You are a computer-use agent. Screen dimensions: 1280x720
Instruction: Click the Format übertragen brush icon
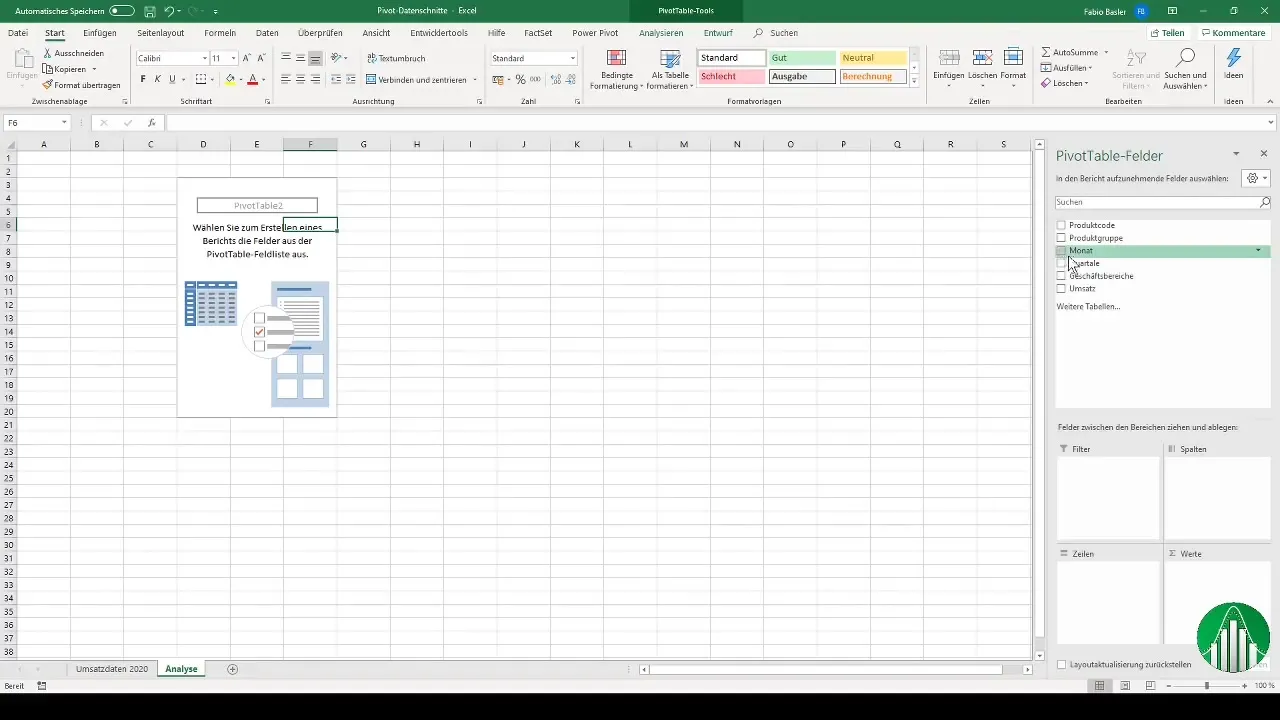point(47,85)
